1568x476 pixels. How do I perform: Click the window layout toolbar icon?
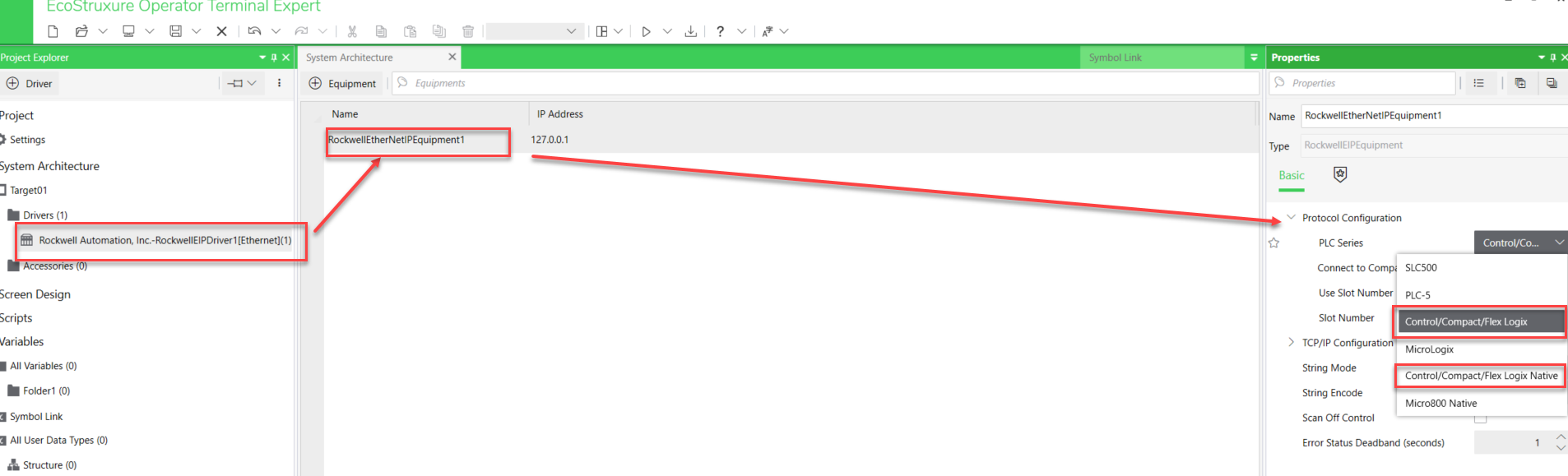[x=602, y=31]
